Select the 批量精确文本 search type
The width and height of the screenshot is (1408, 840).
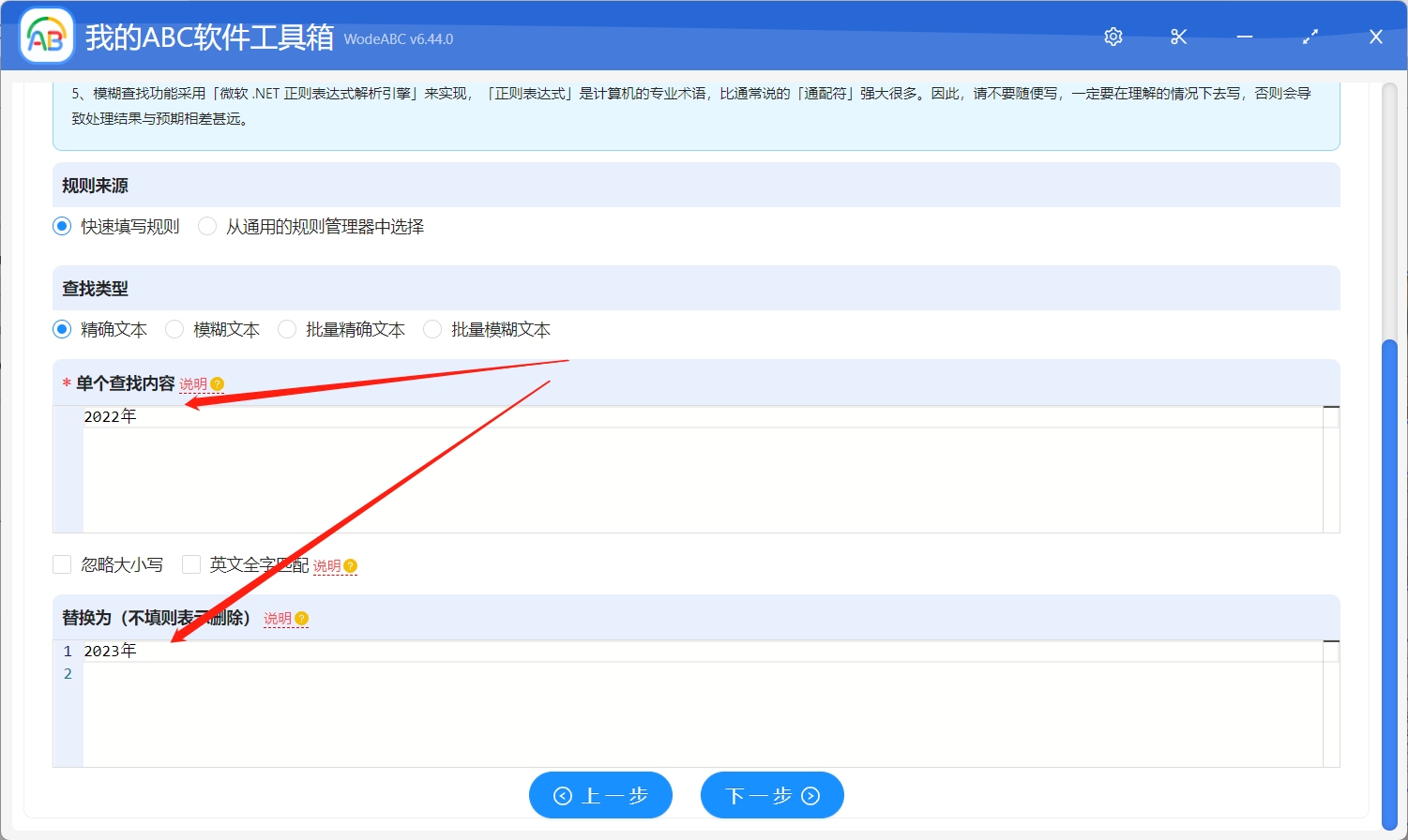[x=286, y=329]
